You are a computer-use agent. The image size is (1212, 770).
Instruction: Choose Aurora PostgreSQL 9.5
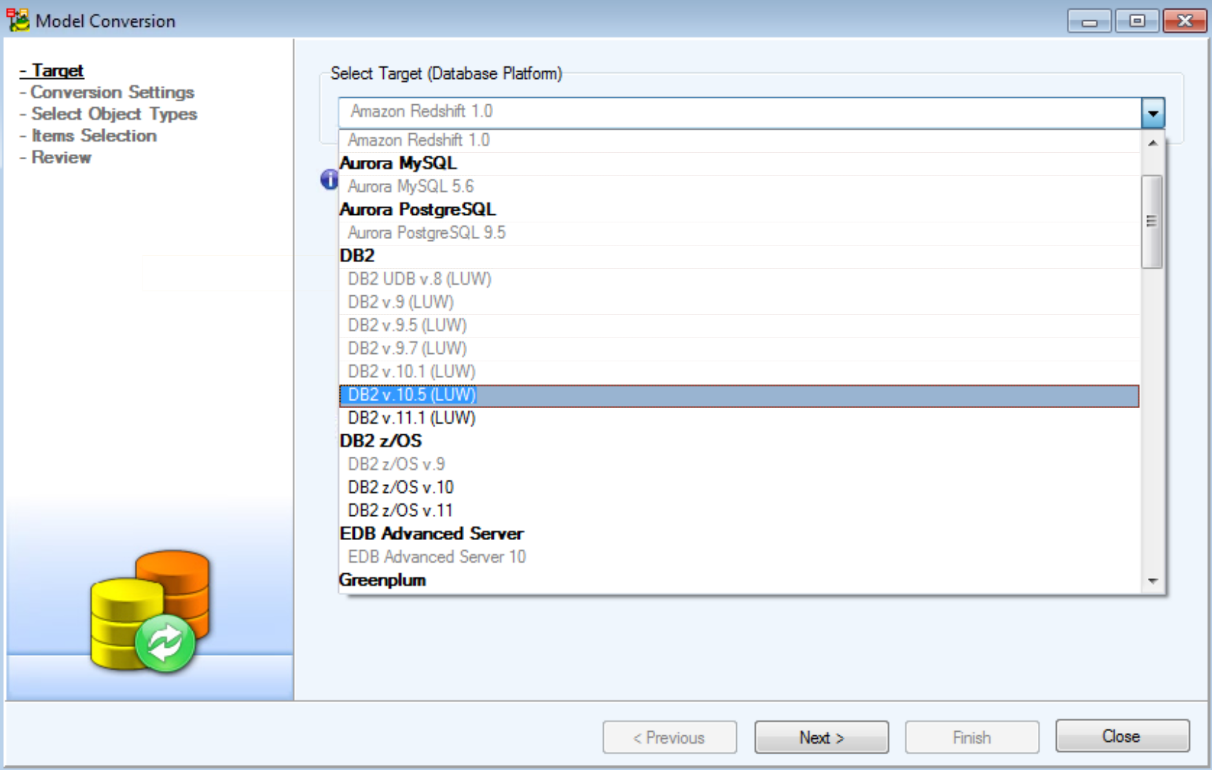tap(740, 232)
